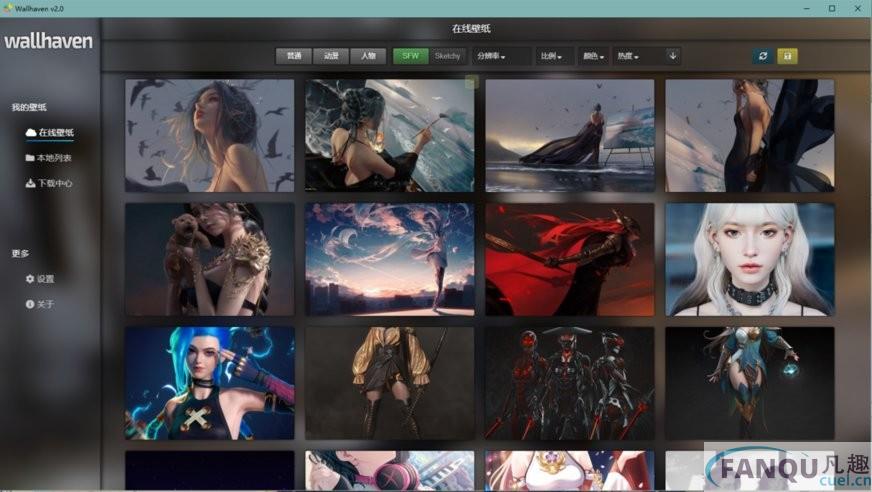872x492 pixels.
Task: Toggle the 普通 category filter
Action: pos(294,56)
